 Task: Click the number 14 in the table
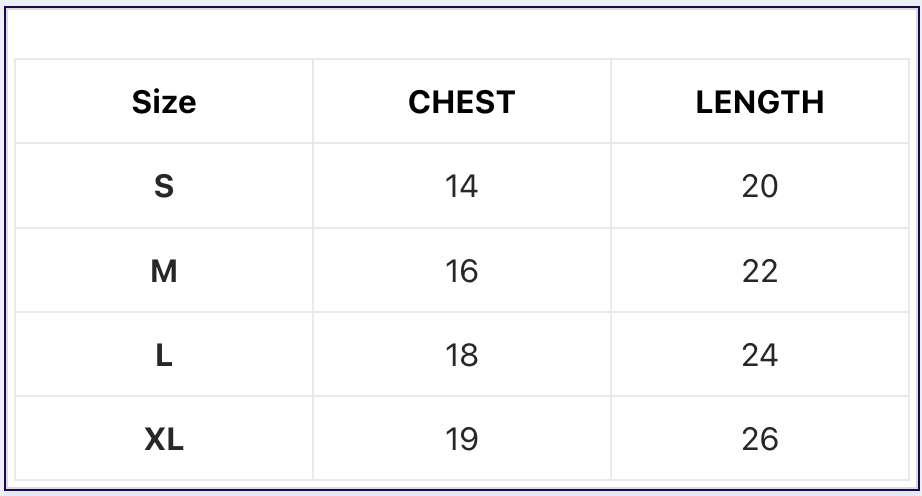click(462, 186)
